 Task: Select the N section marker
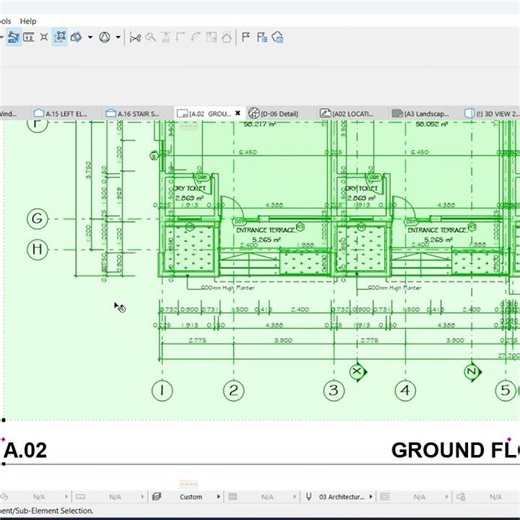pos(472,371)
